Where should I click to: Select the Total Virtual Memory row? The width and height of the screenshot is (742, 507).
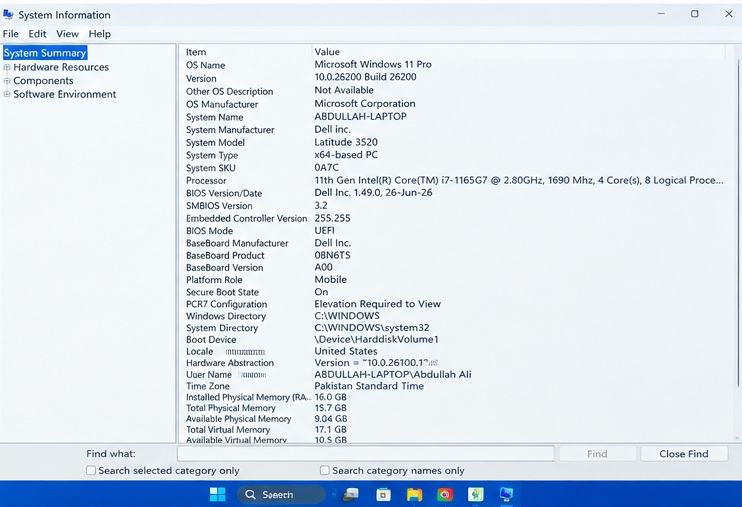pos(453,430)
